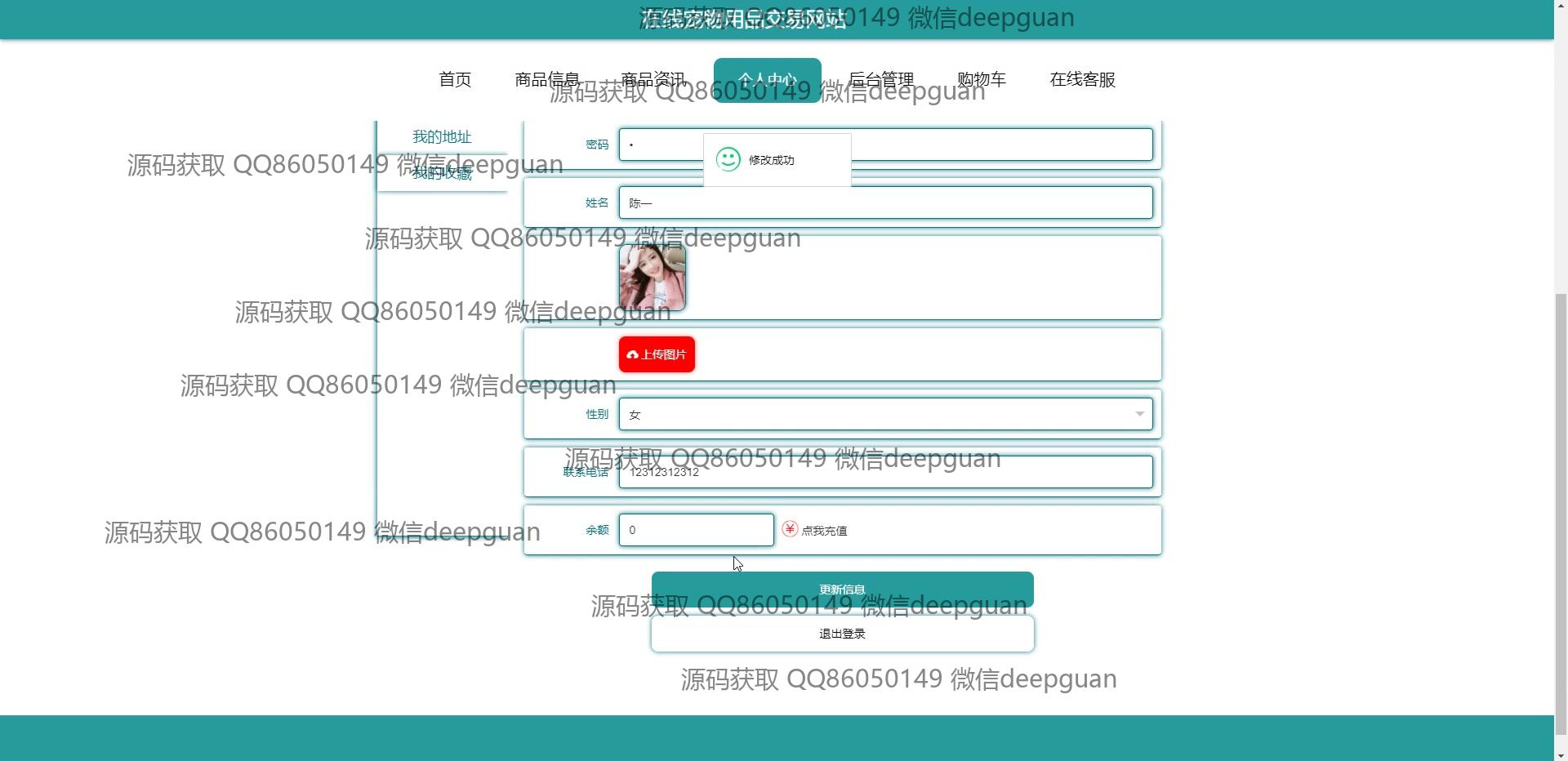Open 在线客服 customer service
The width and height of the screenshot is (1568, 761).
[1082, 79]
